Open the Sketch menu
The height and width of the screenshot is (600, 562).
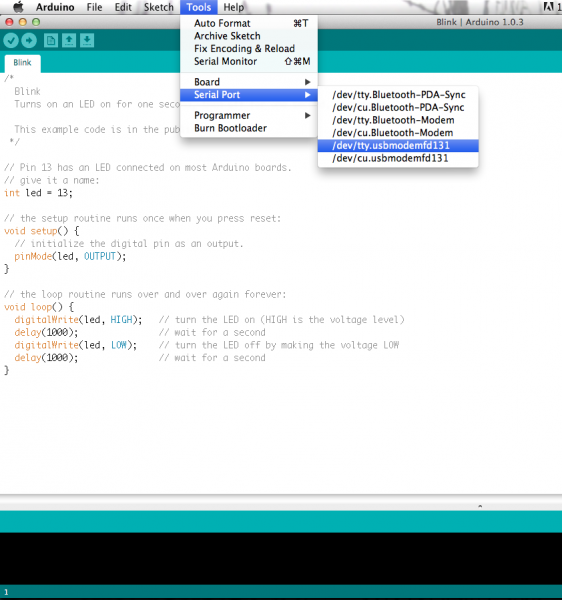158,7
